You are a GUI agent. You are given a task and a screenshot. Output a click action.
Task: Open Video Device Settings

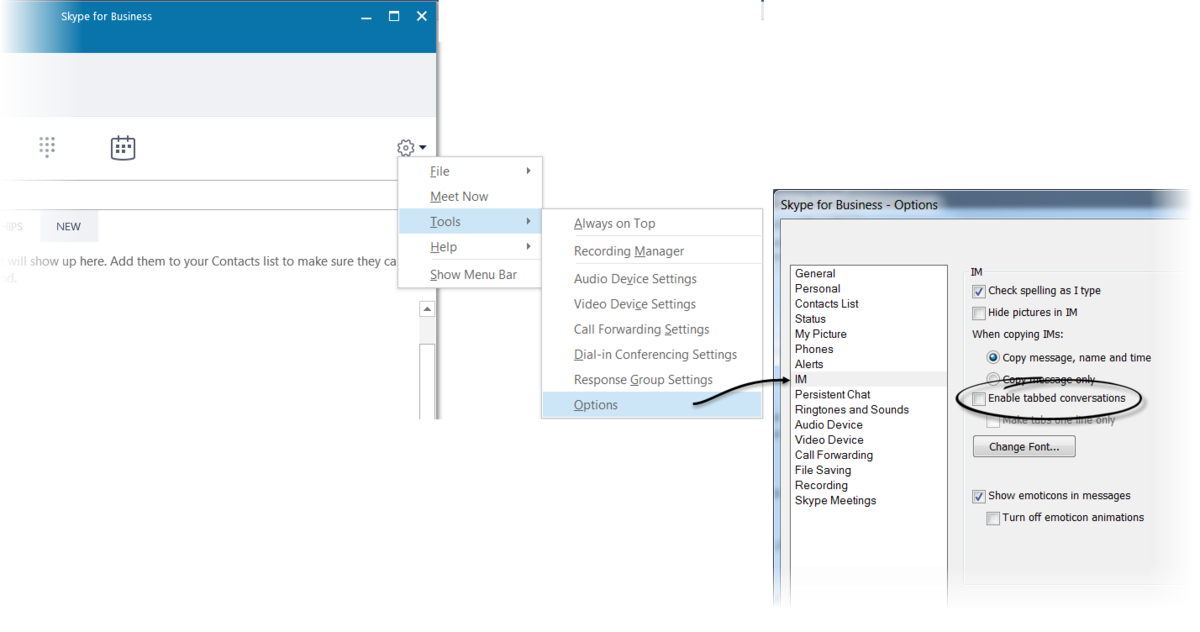652,304
